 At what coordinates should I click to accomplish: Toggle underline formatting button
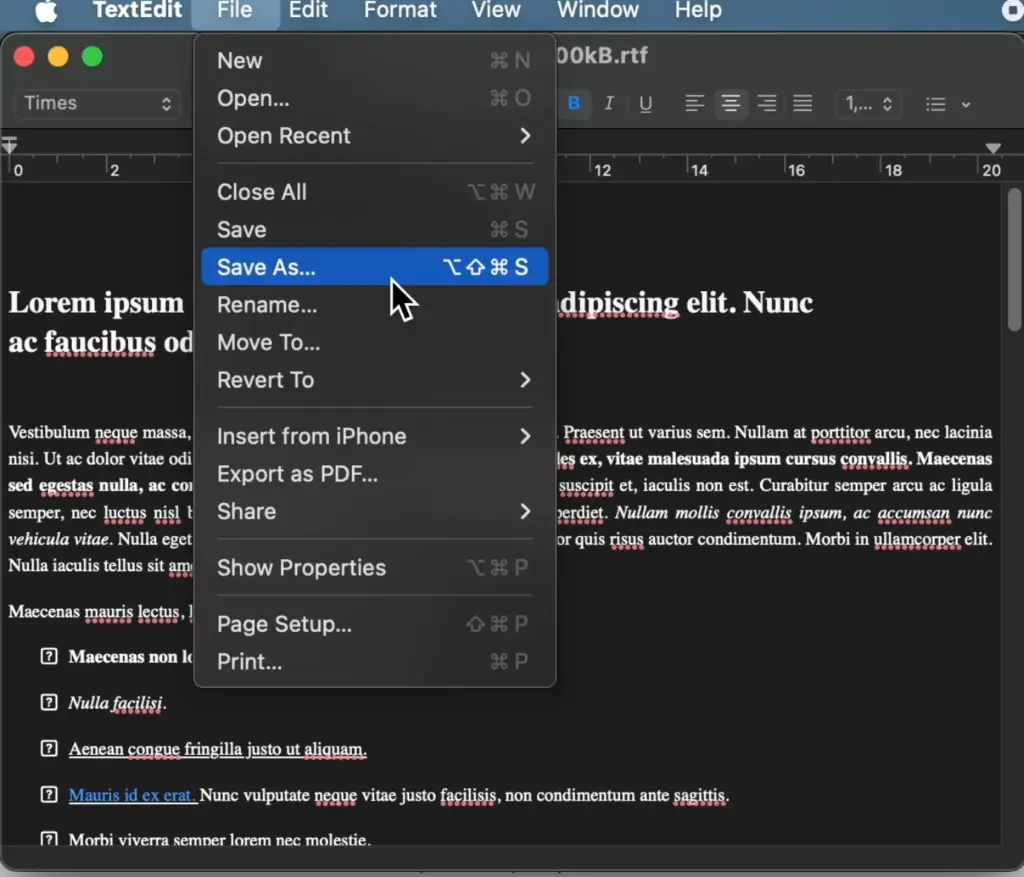click(645, 103)
